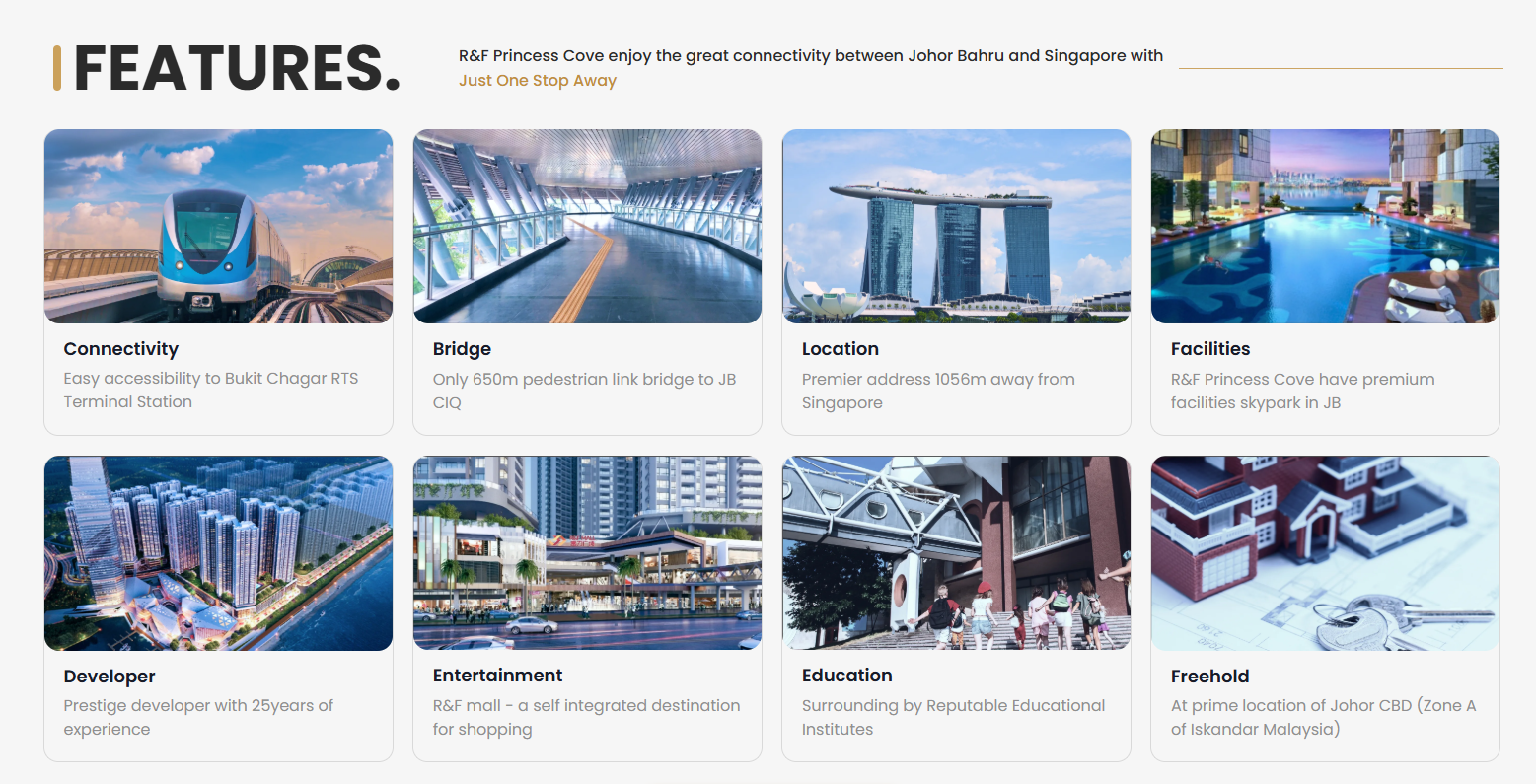Click the Facilities card title
Viewport: 1536px width, 784px height.
pyautogui.click(x=1210, y=349)
